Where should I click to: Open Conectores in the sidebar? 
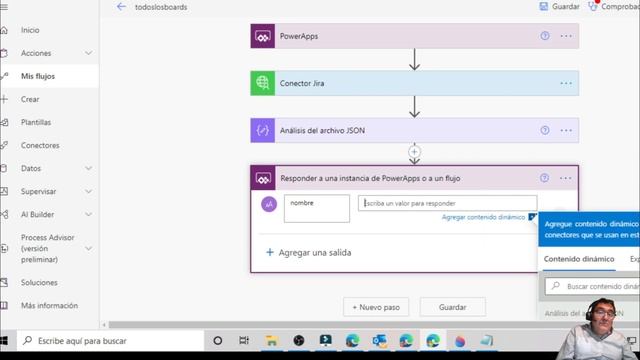coord(40,145)
